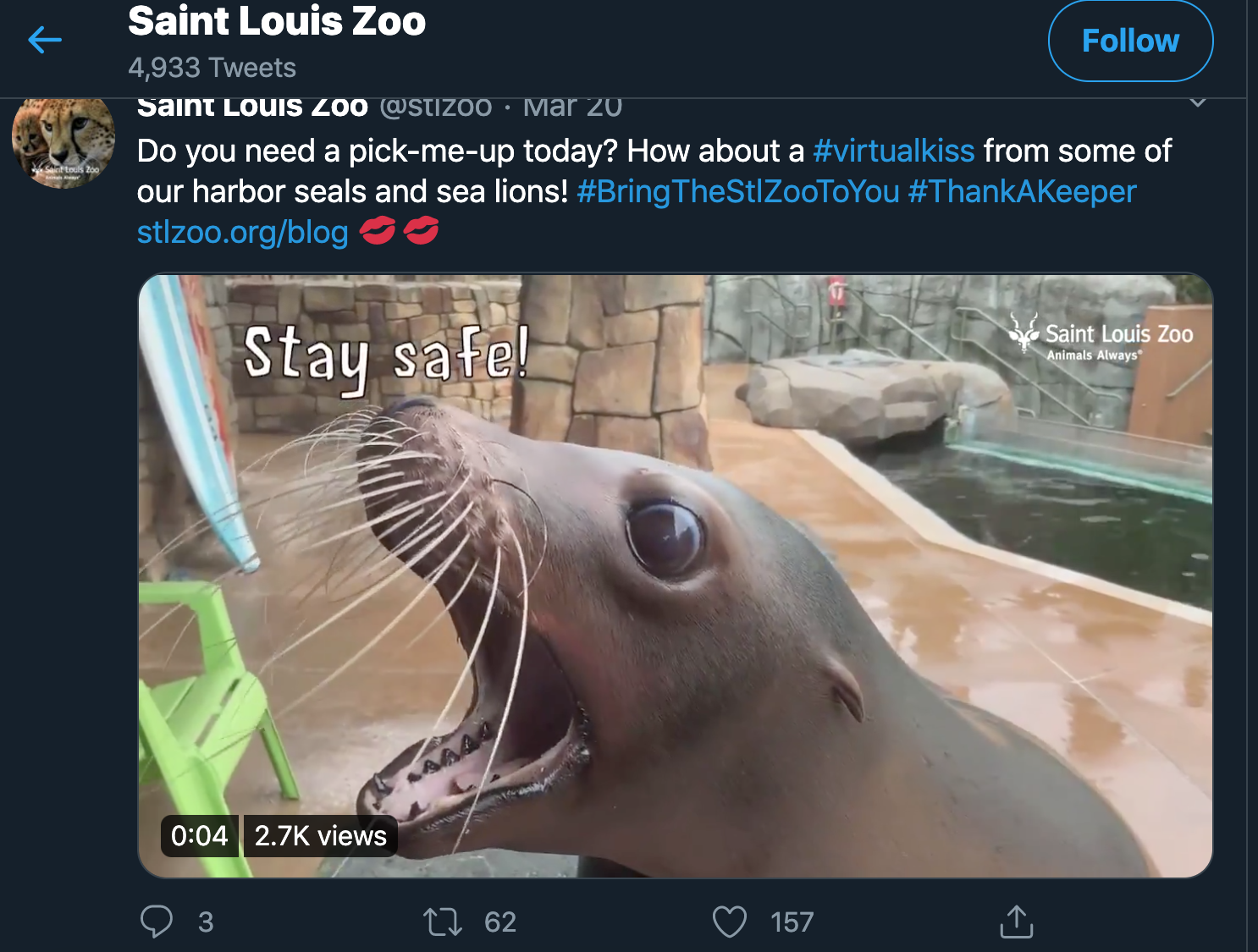The image size is (1258, 952).
Task: Share the tweet via upload icon
Action: pyautogui.click(x=1017, y=922)
